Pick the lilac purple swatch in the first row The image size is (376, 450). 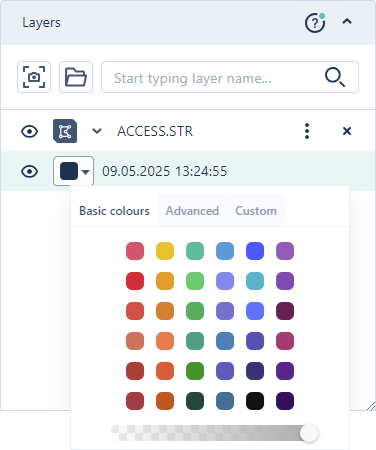pyautogui.click(x=285, y=251)
